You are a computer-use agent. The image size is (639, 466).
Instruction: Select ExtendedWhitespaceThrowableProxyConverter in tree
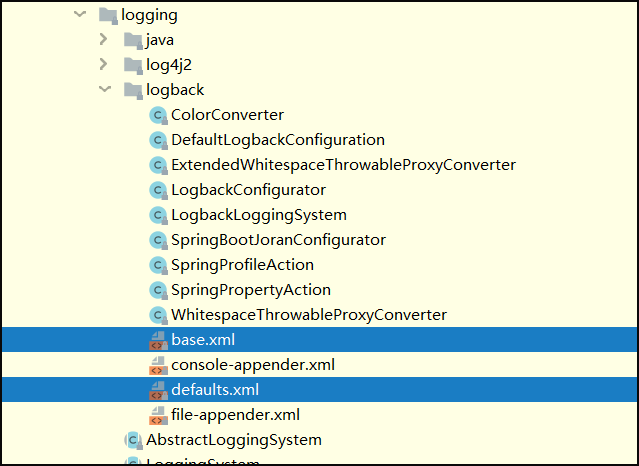click(344, 165)
